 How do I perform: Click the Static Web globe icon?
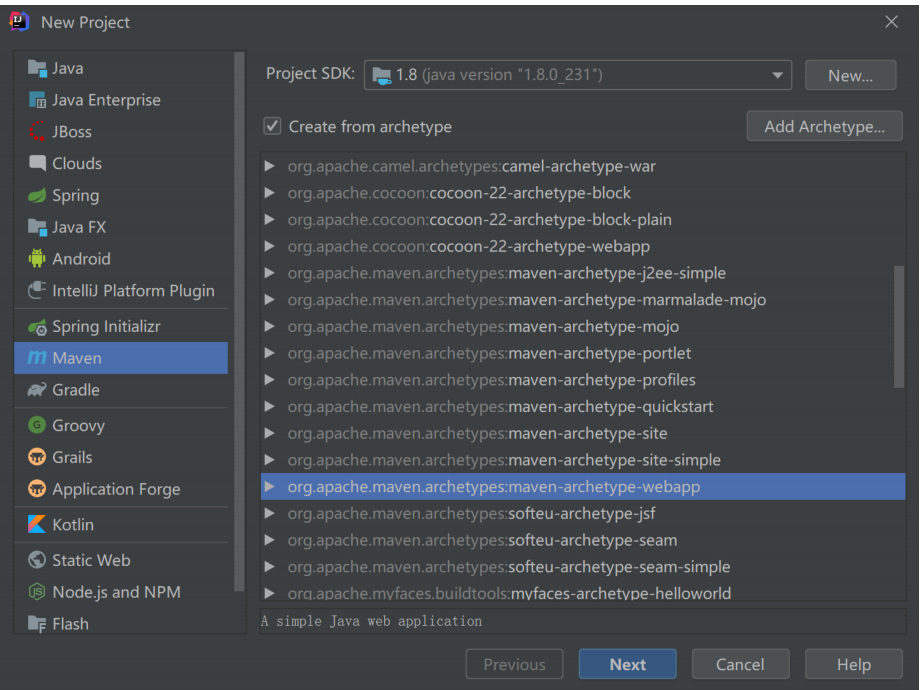coord(37,560)
